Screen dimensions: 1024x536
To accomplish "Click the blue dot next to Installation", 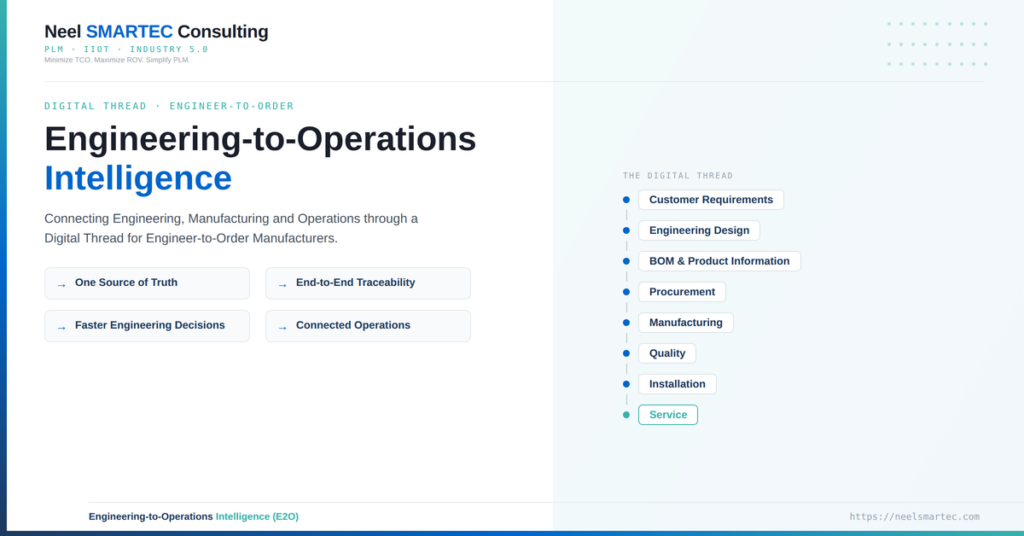I will (x=626, y=384).
